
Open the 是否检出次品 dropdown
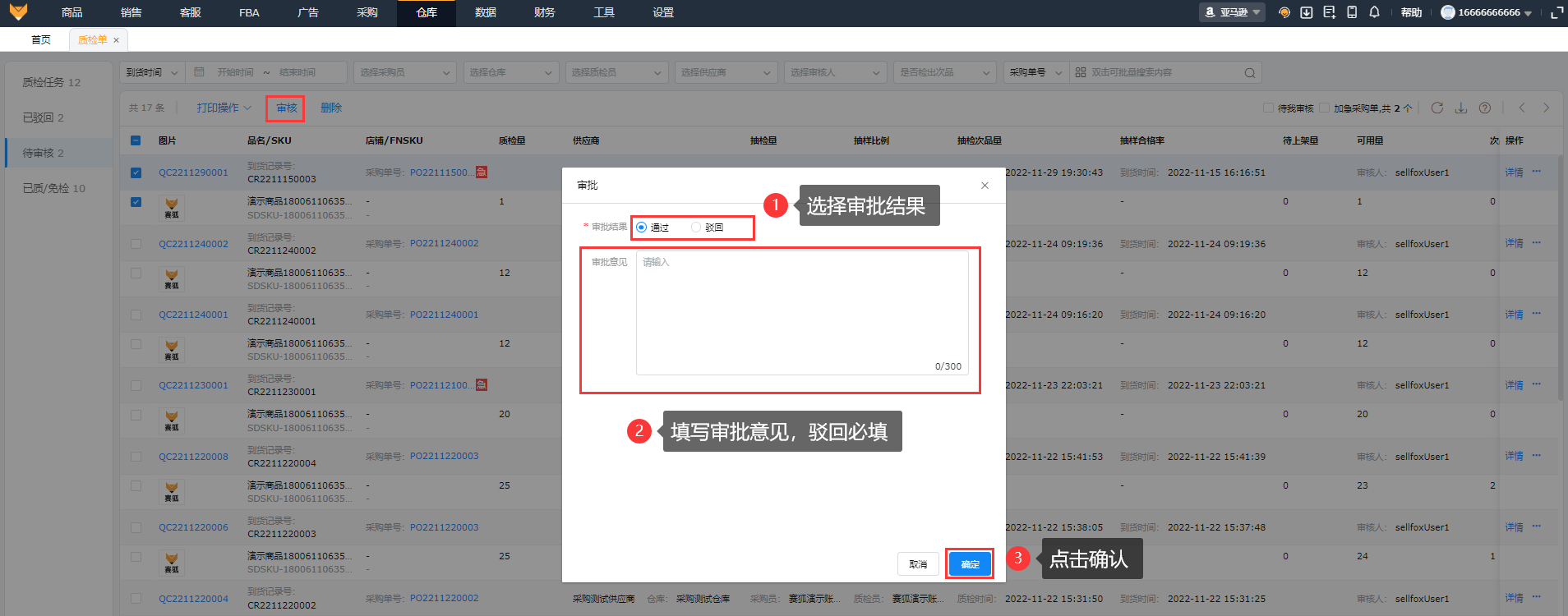tap(945, 72)
